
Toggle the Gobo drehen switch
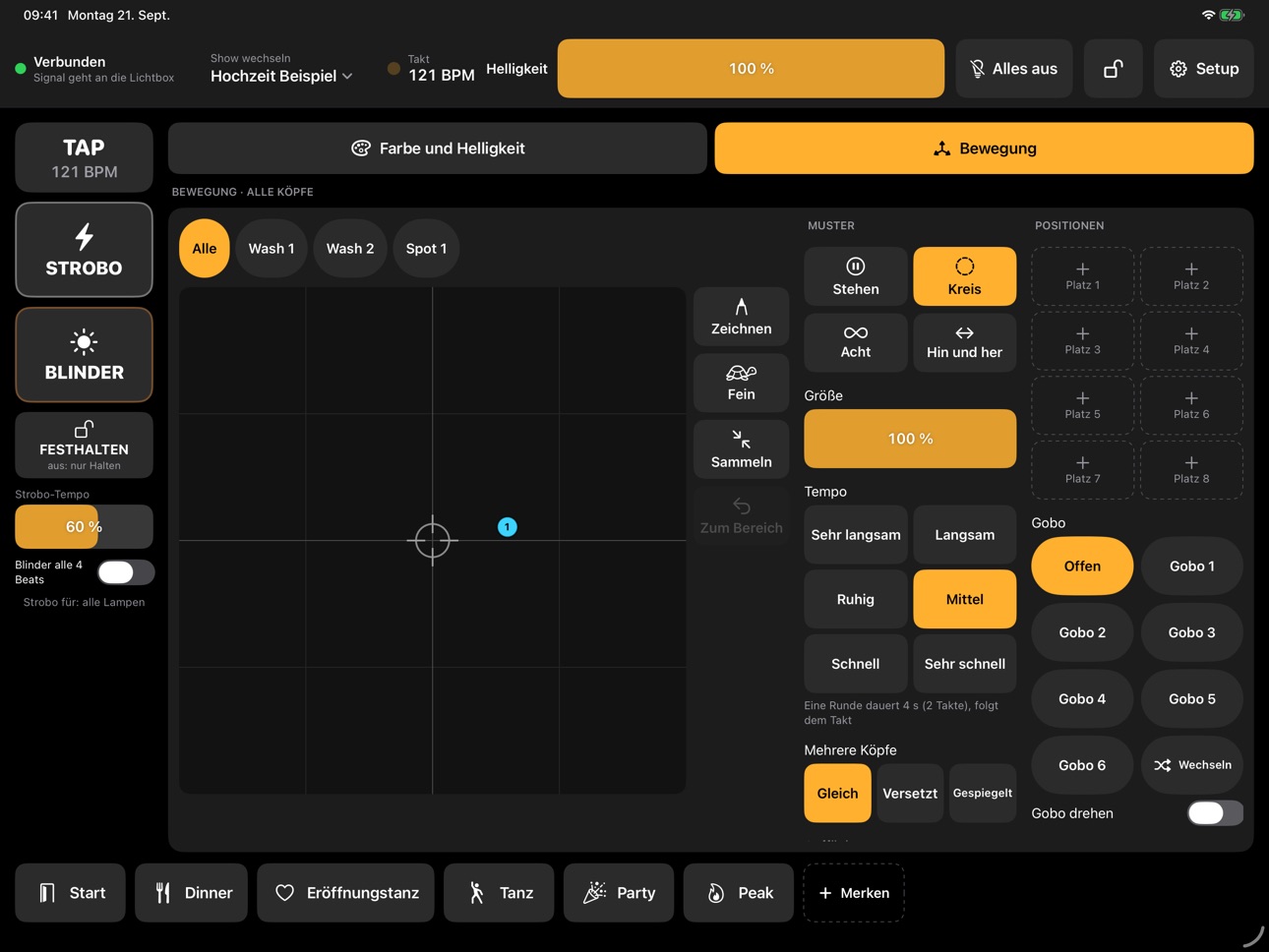pyautogui.click(x=1215, y=813)
